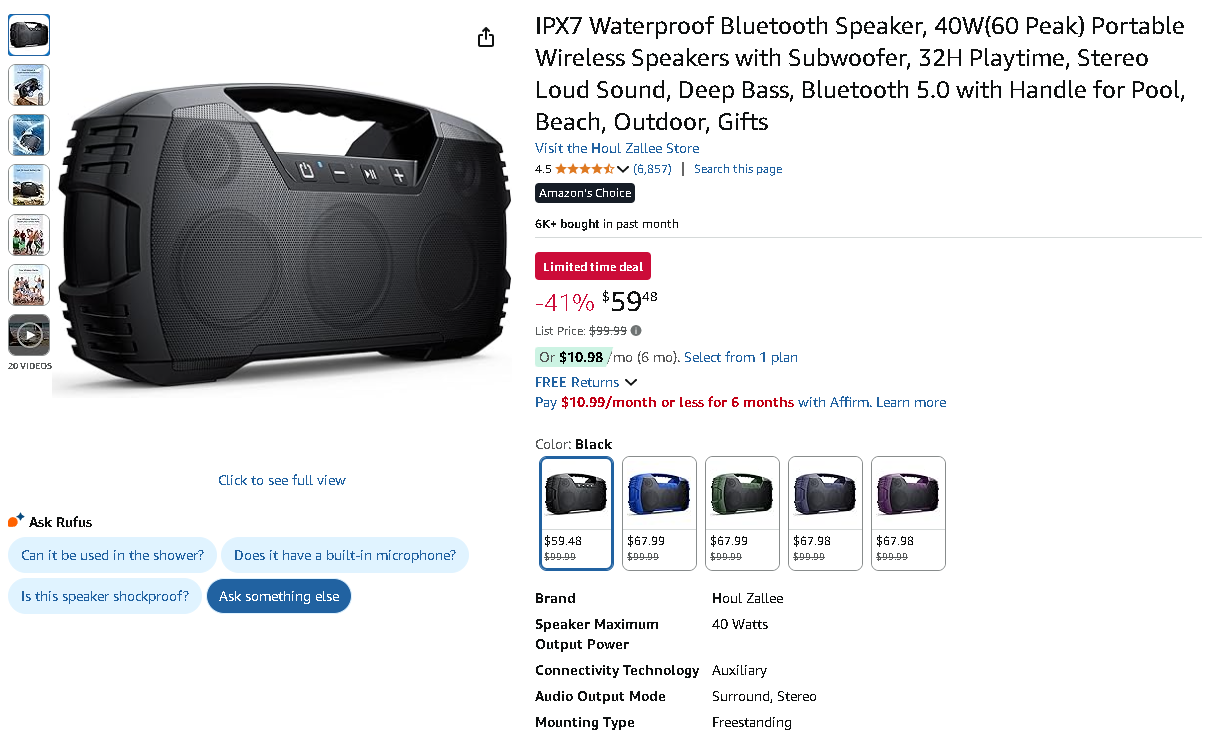The width and height of the screenshot is (1208, 735).
Task: Click Affirm "Learn more" link
Action: [911, 402]
